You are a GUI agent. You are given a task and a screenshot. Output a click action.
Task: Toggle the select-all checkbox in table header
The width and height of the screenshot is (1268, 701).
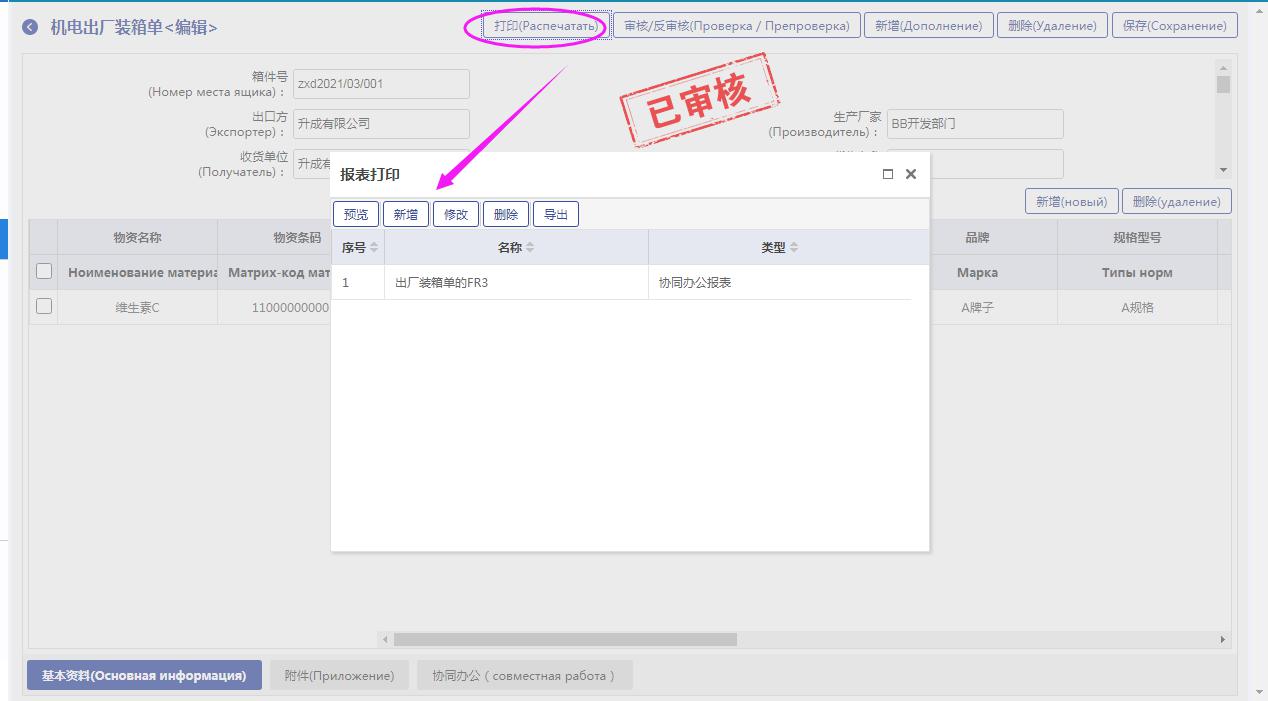pos(44,271)
